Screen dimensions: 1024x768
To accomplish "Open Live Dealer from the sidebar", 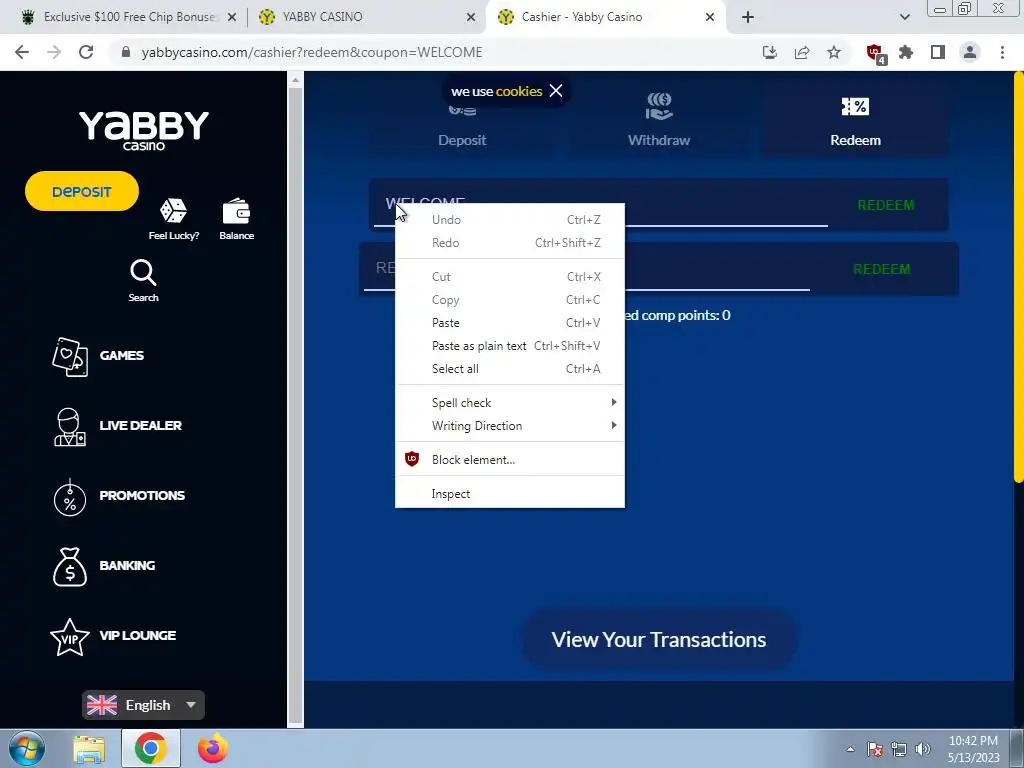I will point(117,426).
